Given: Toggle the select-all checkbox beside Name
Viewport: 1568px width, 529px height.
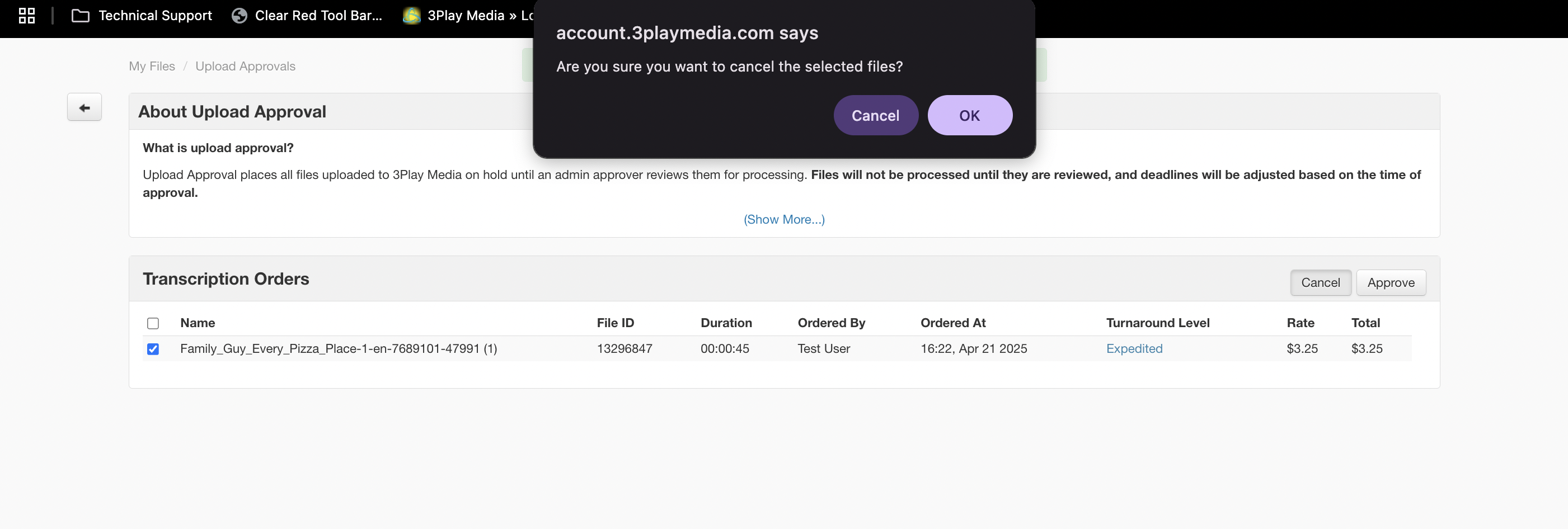Looking at the screenshot, I should (153, 323).
